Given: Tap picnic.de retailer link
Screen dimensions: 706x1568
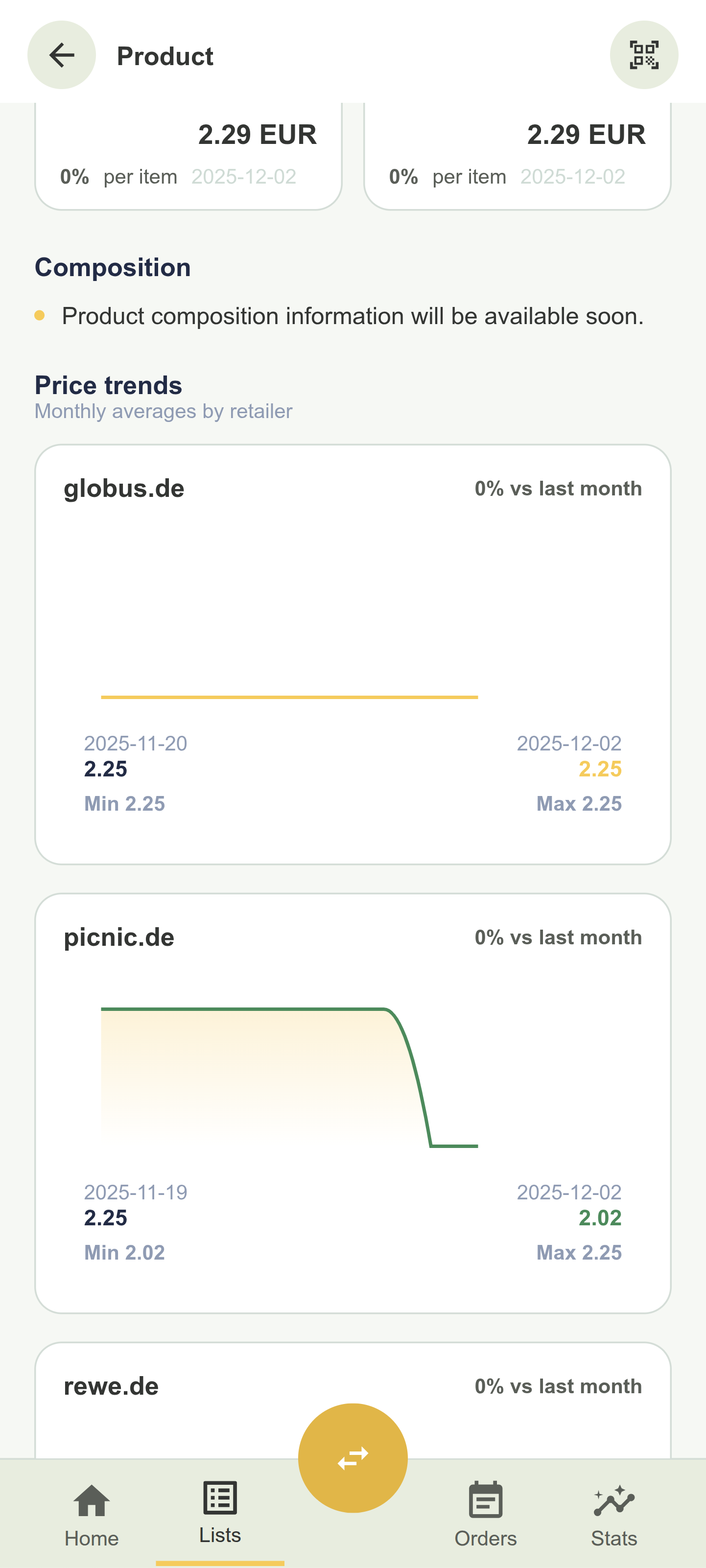Looking at the screenshot, I should (118, 937).
